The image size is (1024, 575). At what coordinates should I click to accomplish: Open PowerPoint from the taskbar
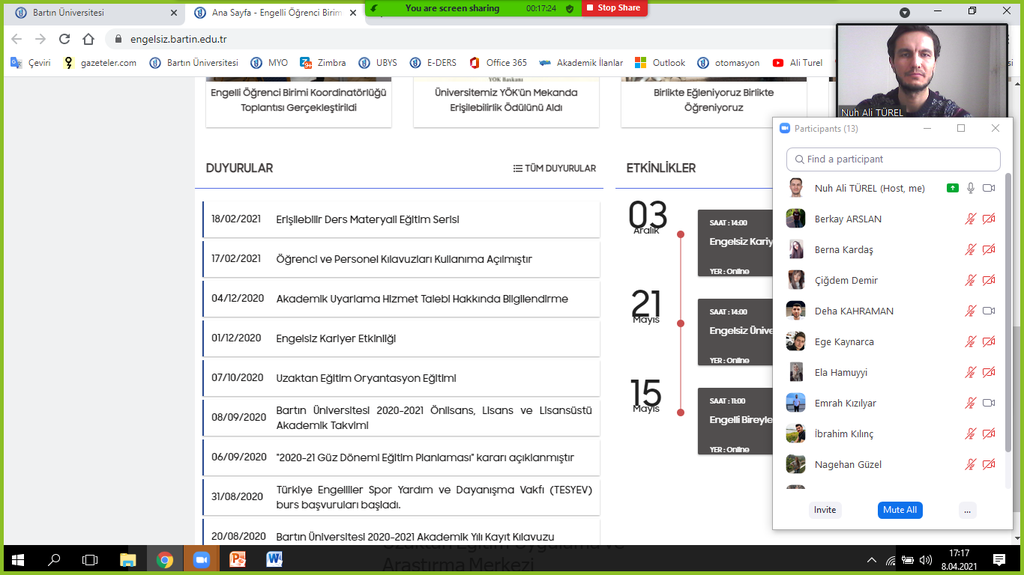click(x=237, y=560)
